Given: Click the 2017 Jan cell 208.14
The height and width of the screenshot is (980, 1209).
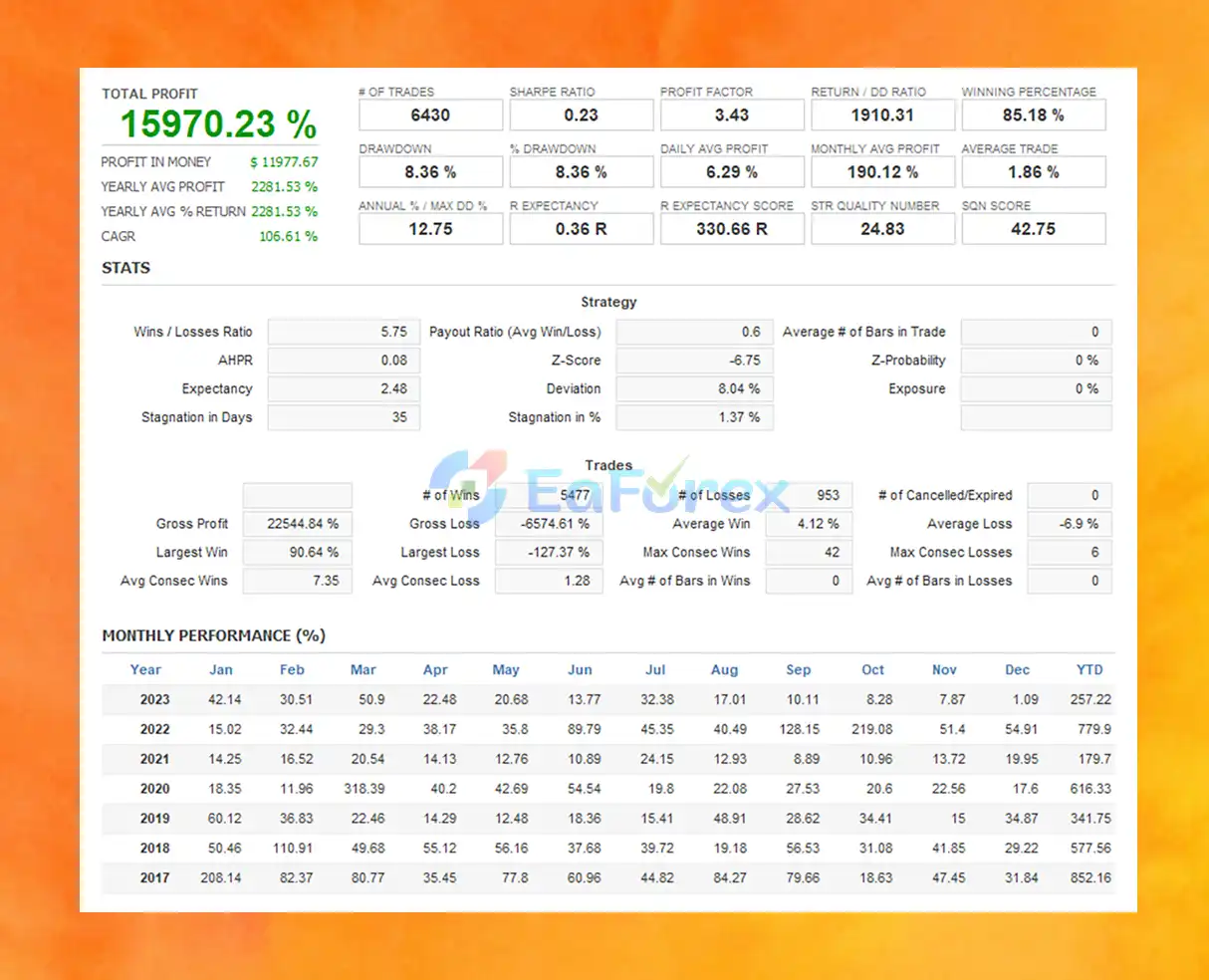Looking at the screenshot, I should 220,878.
